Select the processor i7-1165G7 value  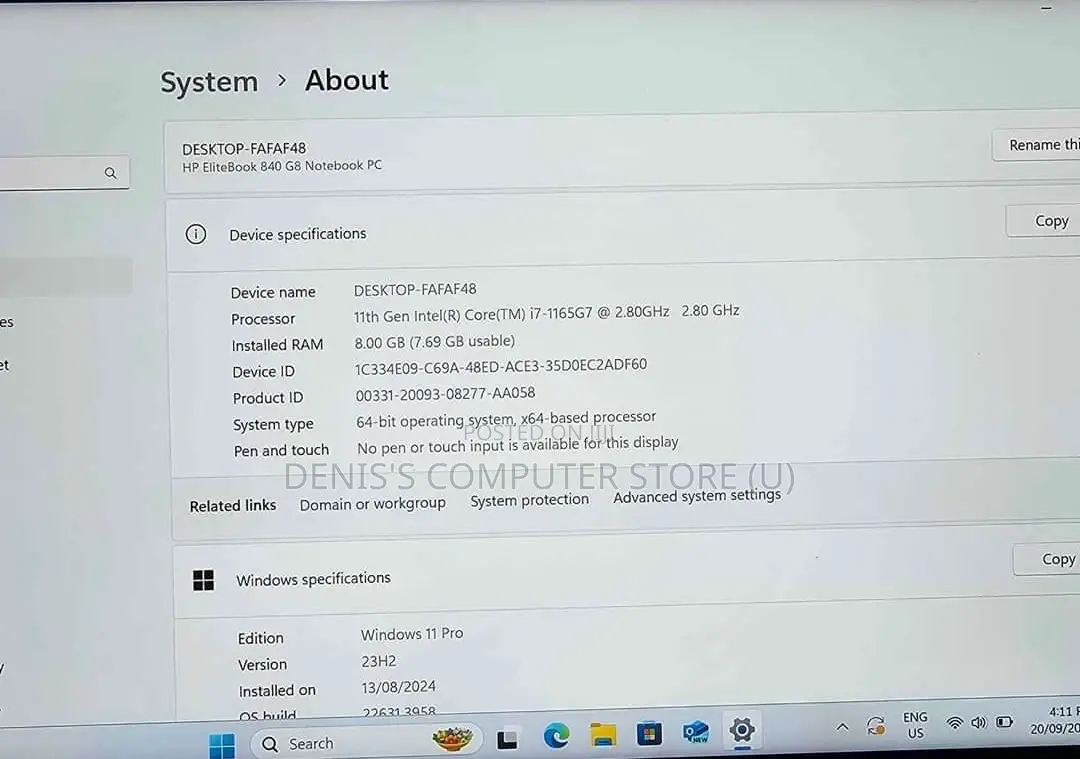pos(546,313)
